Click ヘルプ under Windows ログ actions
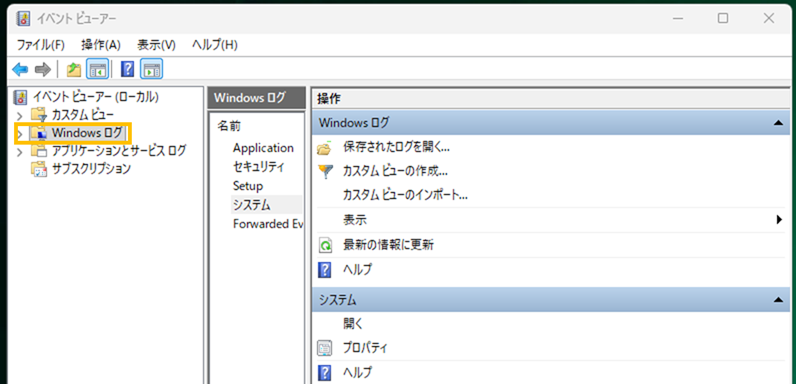The height and width of the screenshot is (384, 796). tap(358, 270)
